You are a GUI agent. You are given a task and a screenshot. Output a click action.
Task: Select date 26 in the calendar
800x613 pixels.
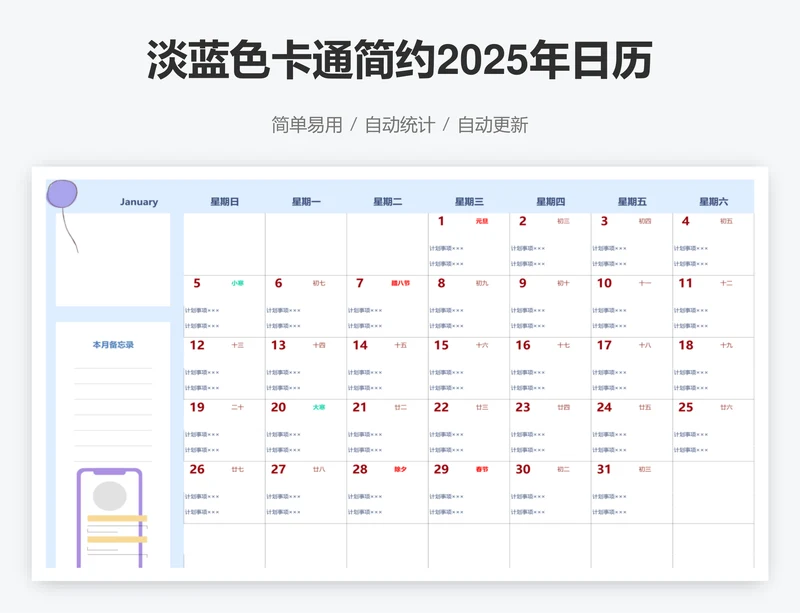197,470
